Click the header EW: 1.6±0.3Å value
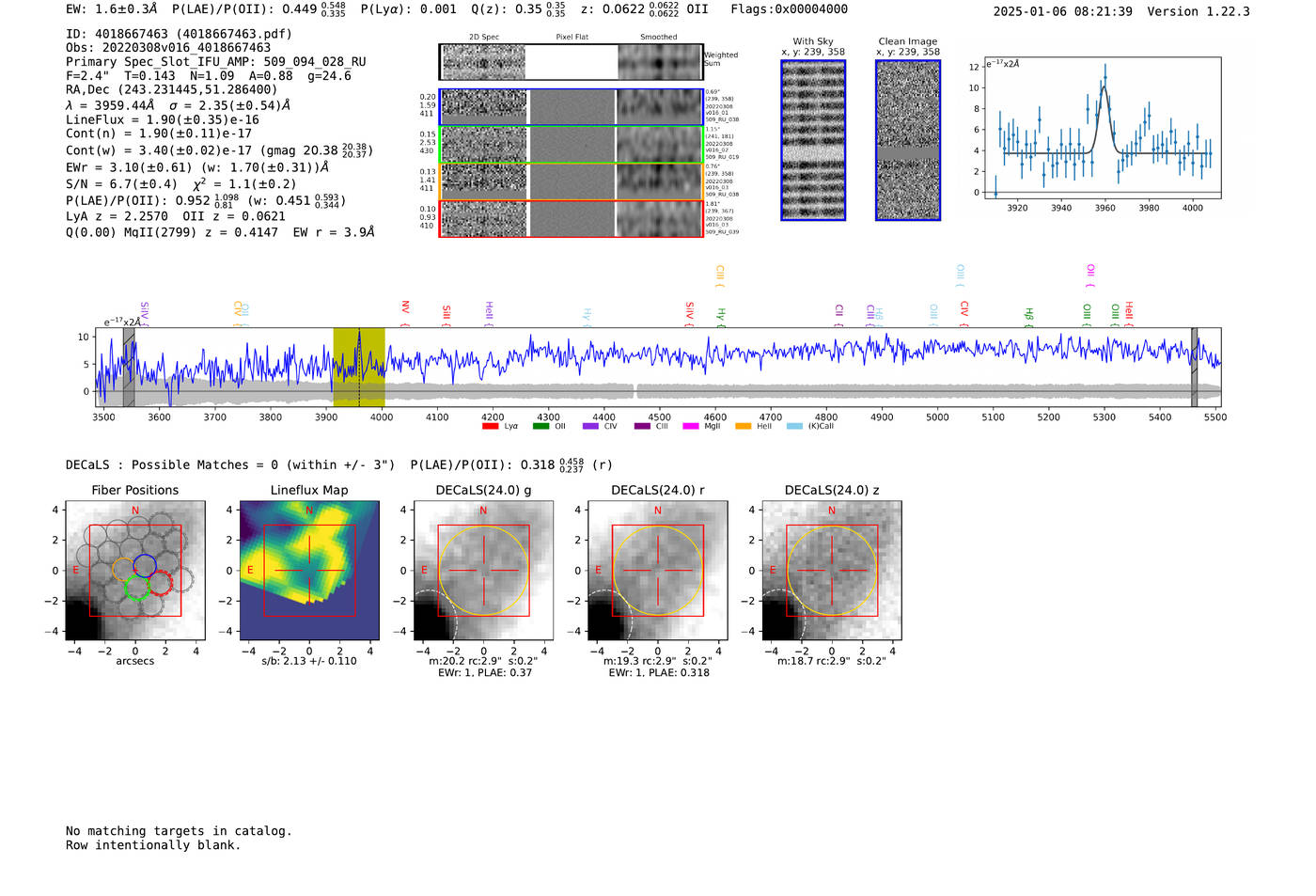This screenshot has width=1316, height=896. pyautogui.click(x=112, y=9)
